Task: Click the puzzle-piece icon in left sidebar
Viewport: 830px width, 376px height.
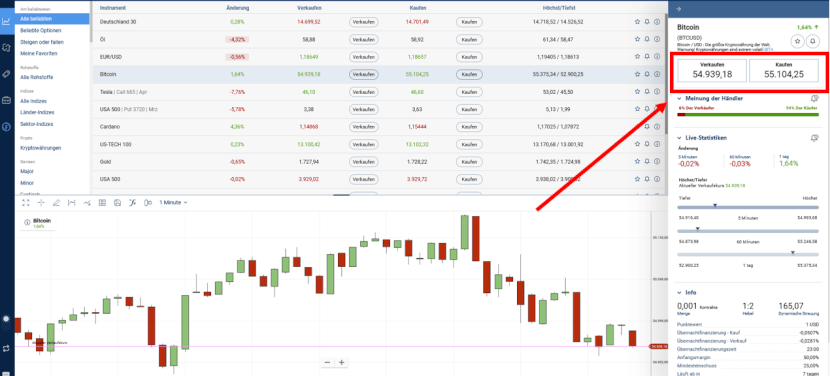Action: pos(6,47)
